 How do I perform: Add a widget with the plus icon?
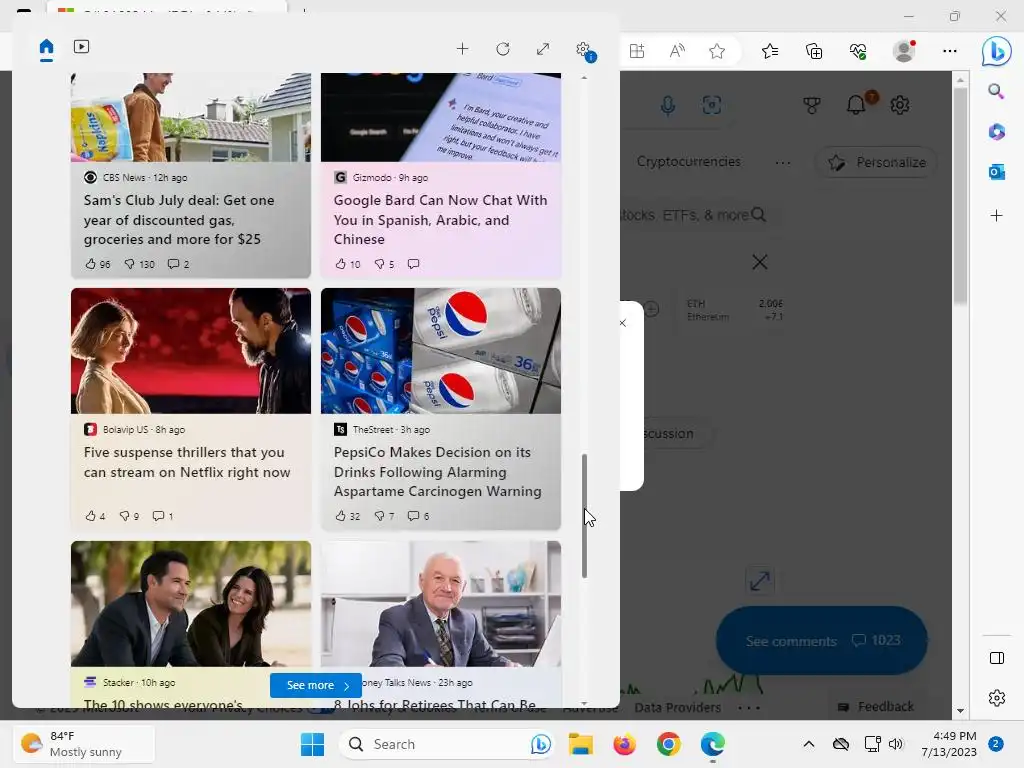[462, 49]
